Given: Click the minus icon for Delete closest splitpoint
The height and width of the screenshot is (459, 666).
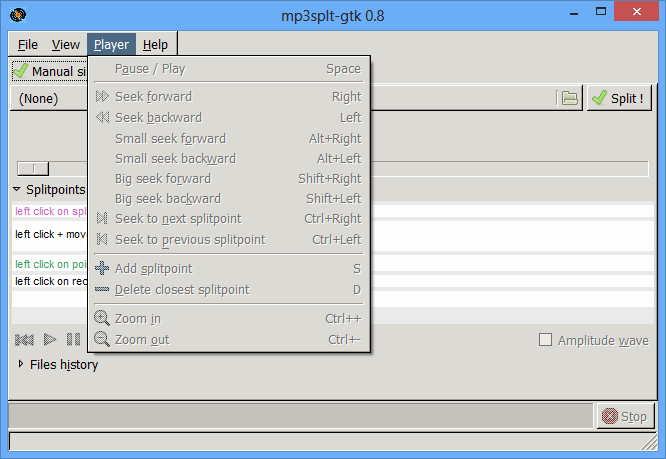Looking at the screenshot, I should tap(102, 289).
